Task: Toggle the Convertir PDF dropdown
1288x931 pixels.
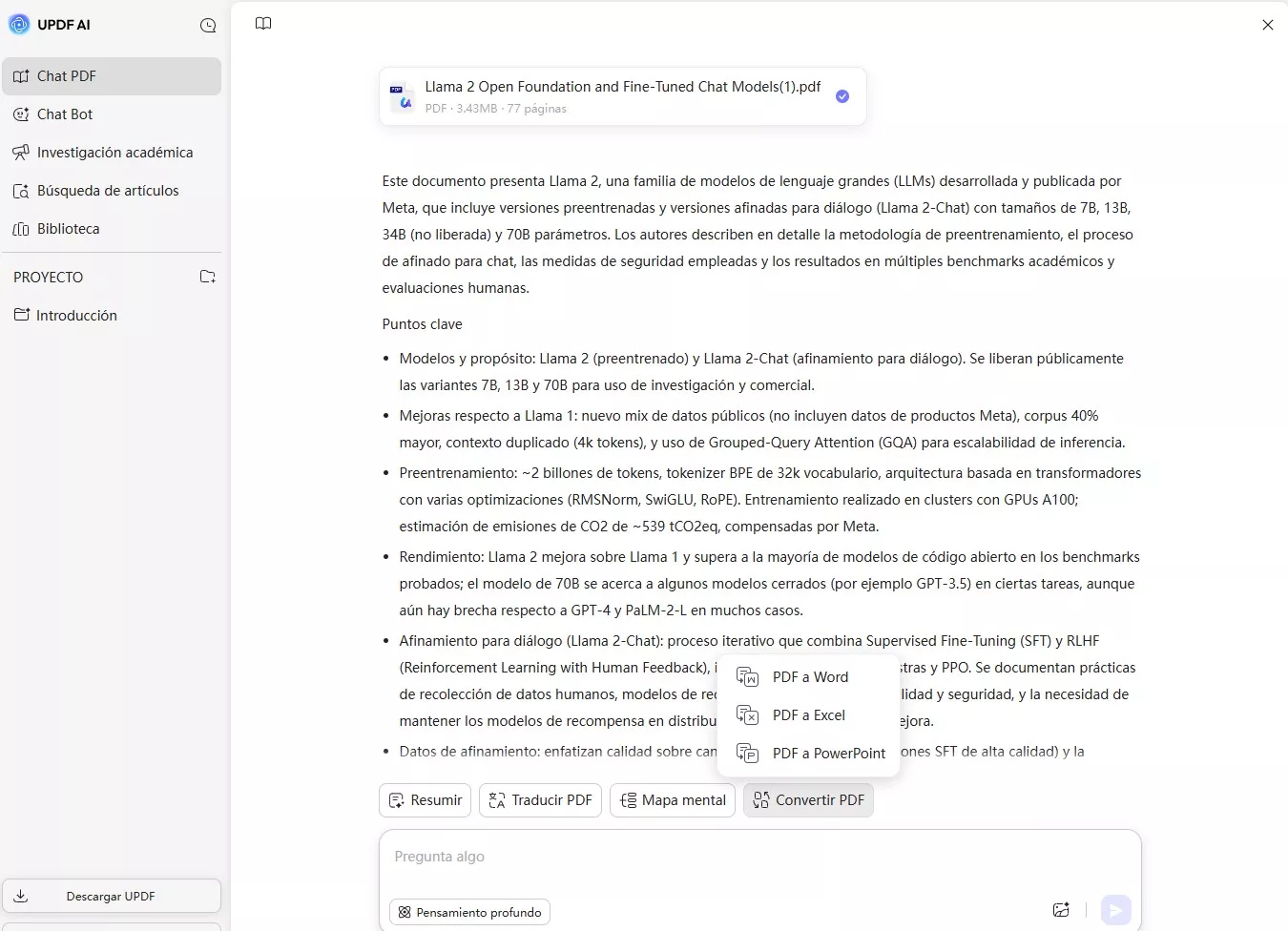Action: coord(808,800)
